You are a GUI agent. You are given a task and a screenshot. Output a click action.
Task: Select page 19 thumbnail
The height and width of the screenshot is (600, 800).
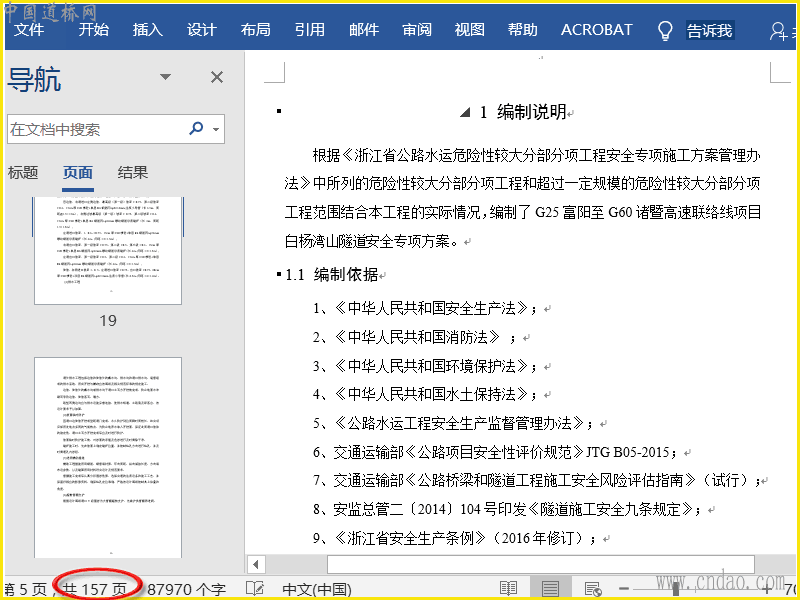point(108,251)
